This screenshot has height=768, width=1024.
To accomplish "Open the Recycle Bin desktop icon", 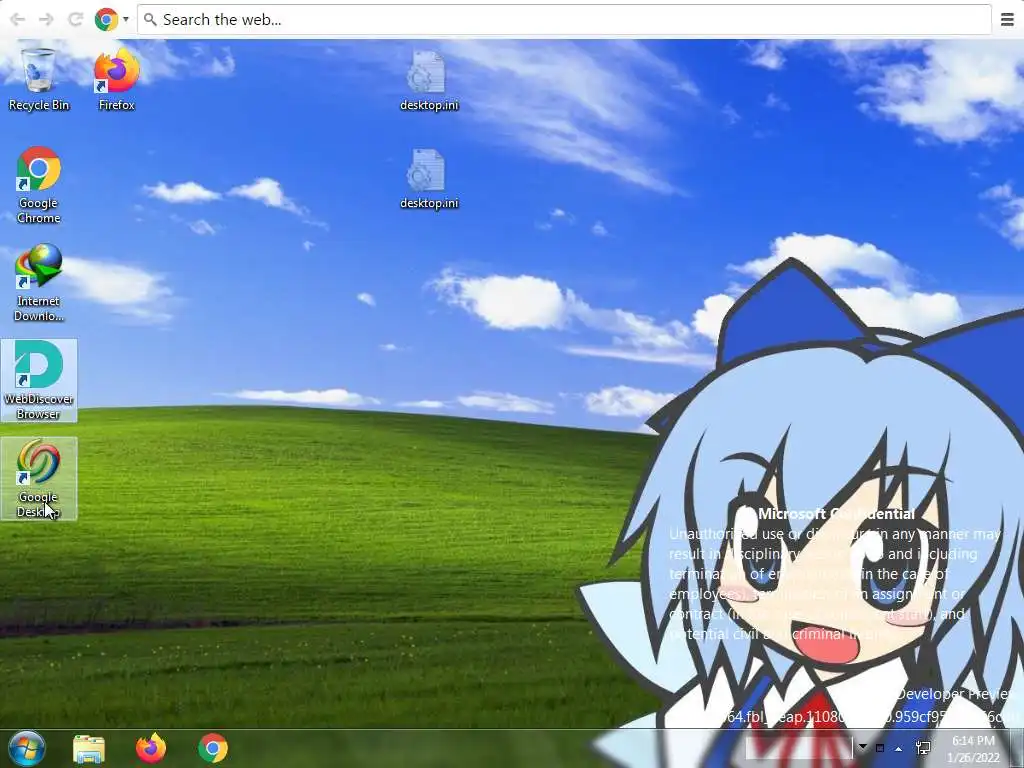I will click(x=39, y=80).
